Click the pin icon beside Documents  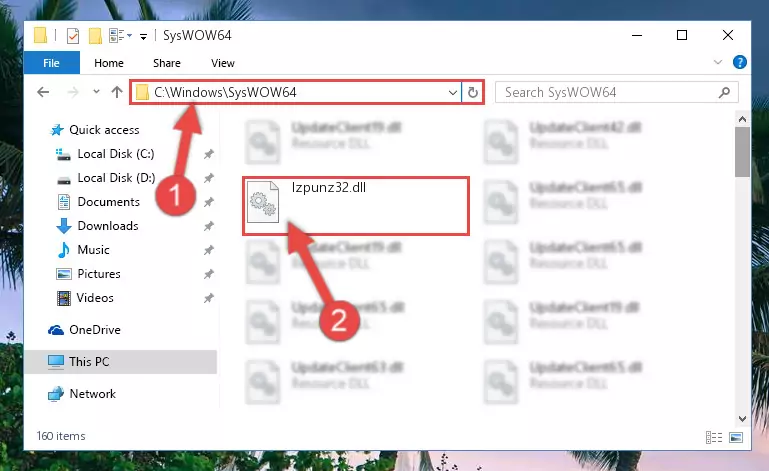click(208, 202)
